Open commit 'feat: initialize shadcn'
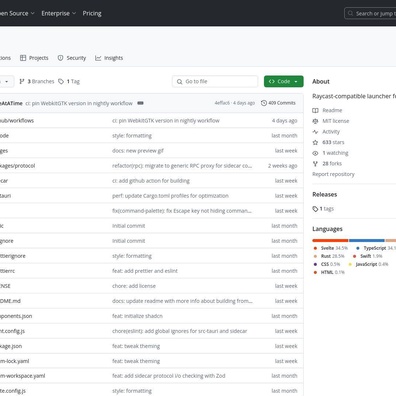 click(137, 316)
